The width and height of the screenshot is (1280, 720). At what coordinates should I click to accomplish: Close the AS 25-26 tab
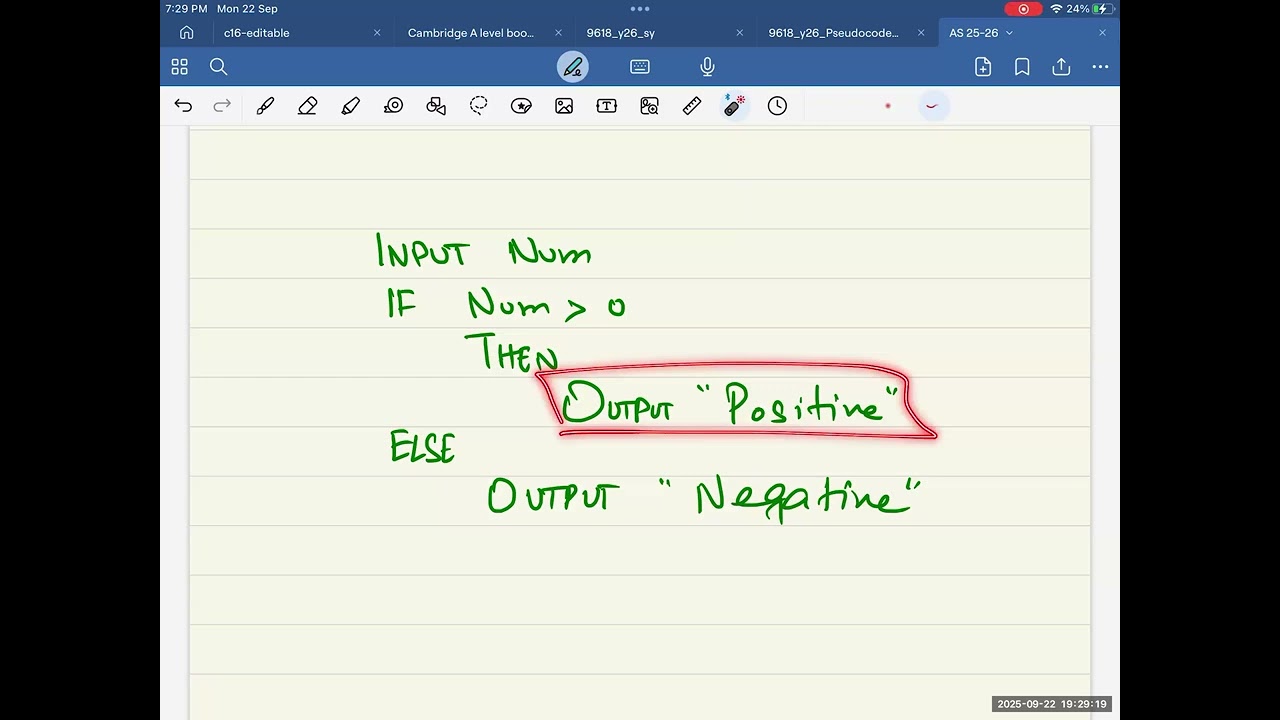[1102, 33]
